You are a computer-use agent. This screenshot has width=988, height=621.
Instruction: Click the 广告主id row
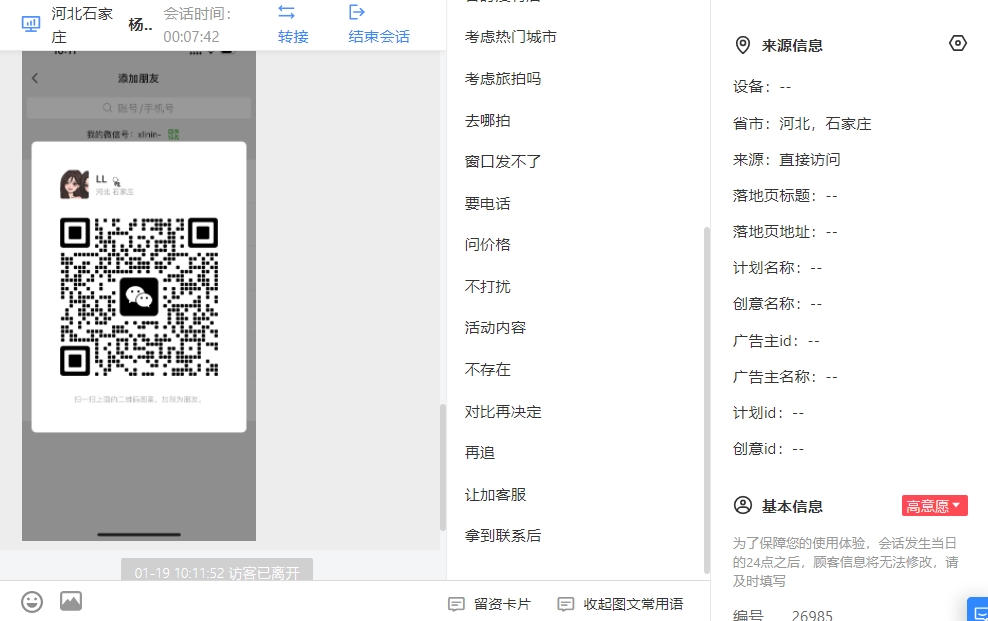776,341
